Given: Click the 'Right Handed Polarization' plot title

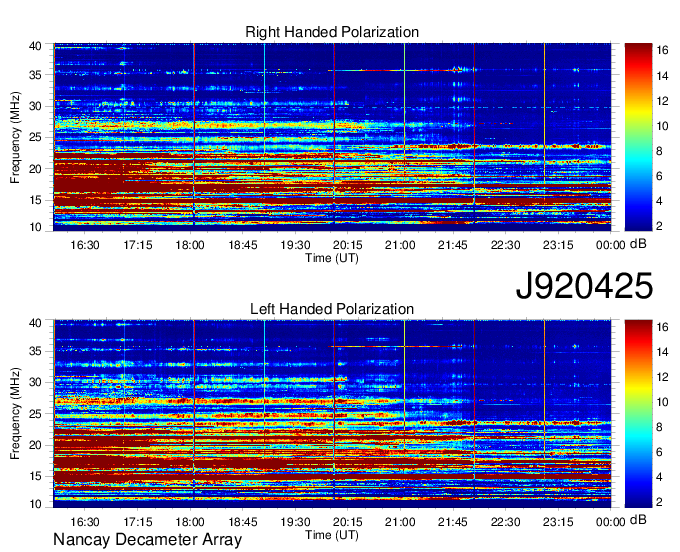Looking at the screenshot, I should pos(332,32).
